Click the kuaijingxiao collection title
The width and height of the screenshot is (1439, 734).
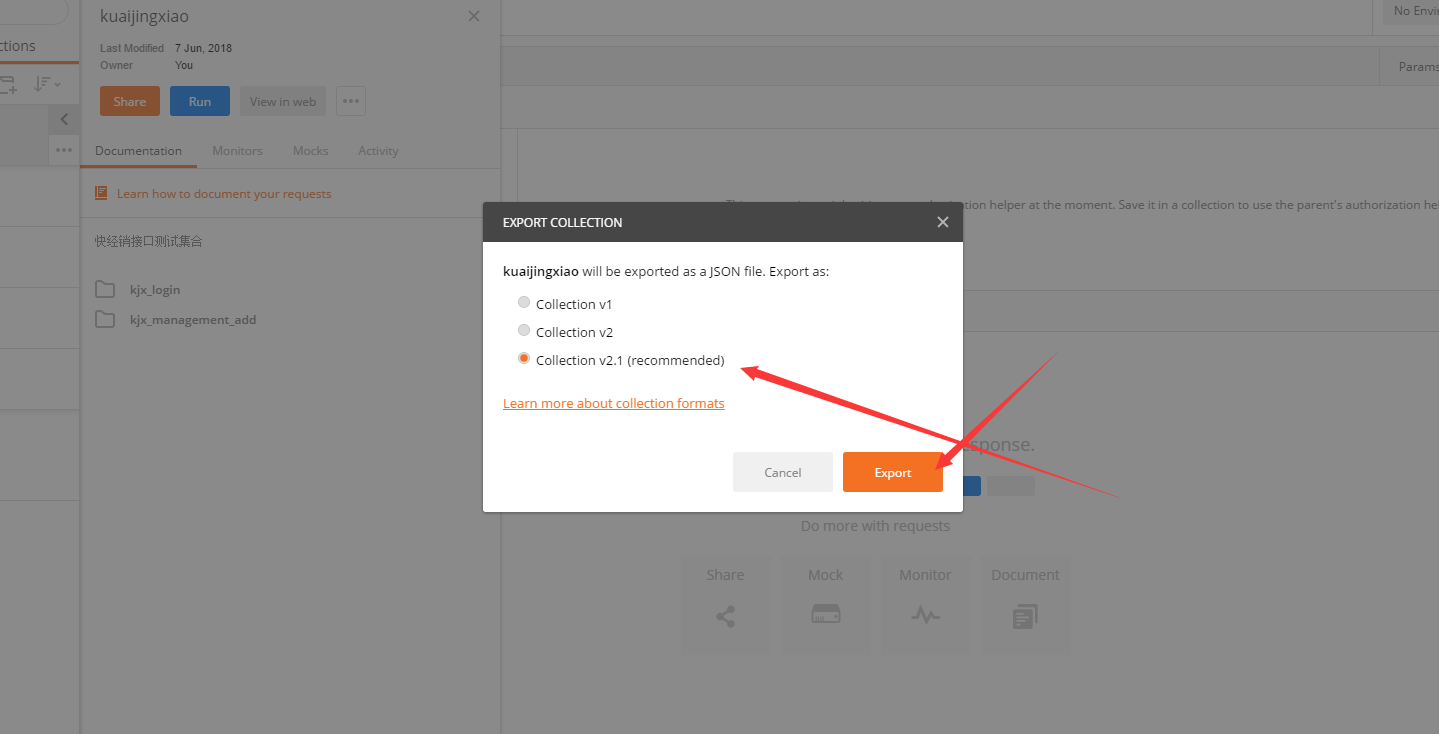click(x=144, y=16)
